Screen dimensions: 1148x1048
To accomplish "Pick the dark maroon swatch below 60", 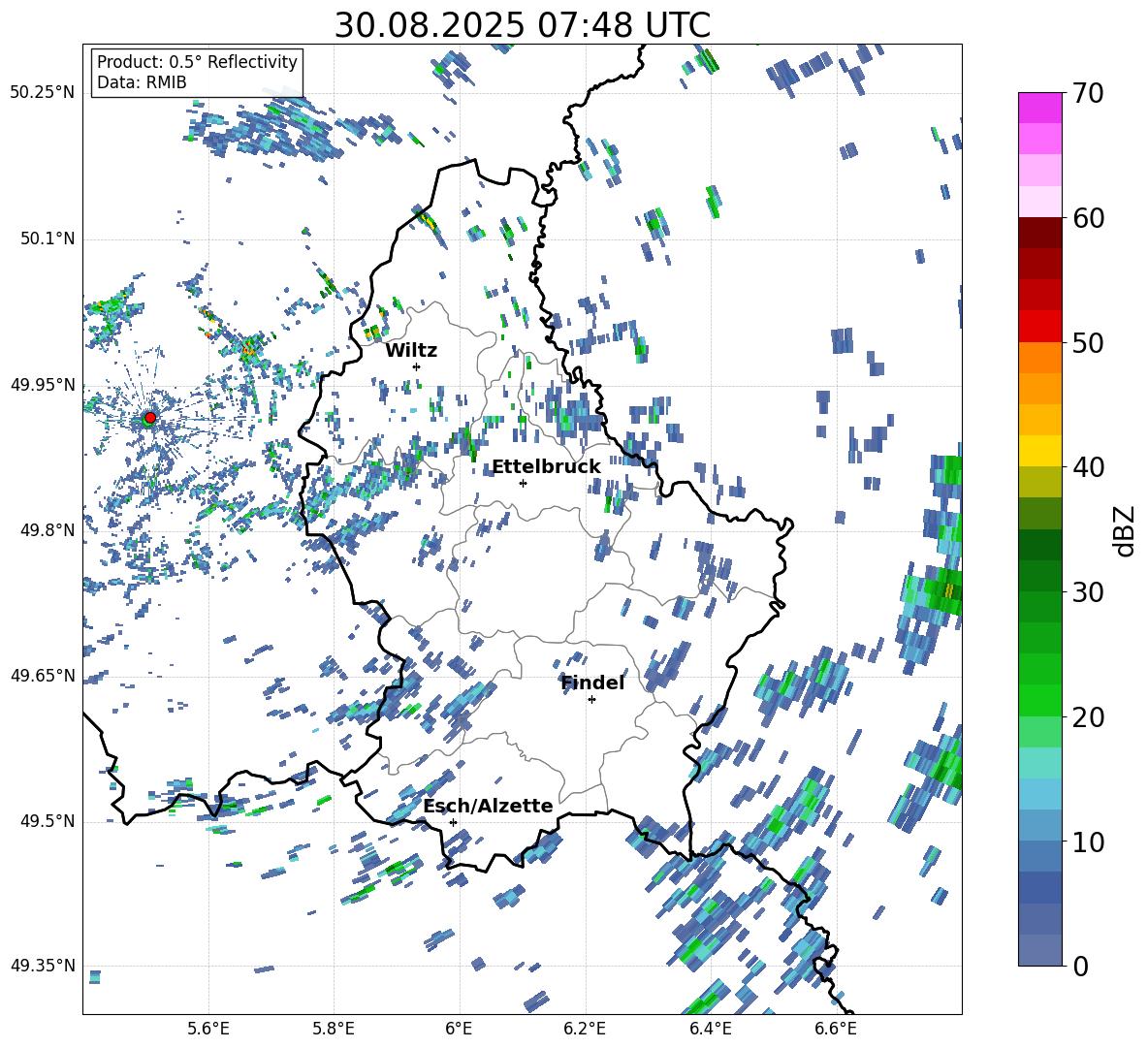I will pyautogui.click(x=1040, y=233).
